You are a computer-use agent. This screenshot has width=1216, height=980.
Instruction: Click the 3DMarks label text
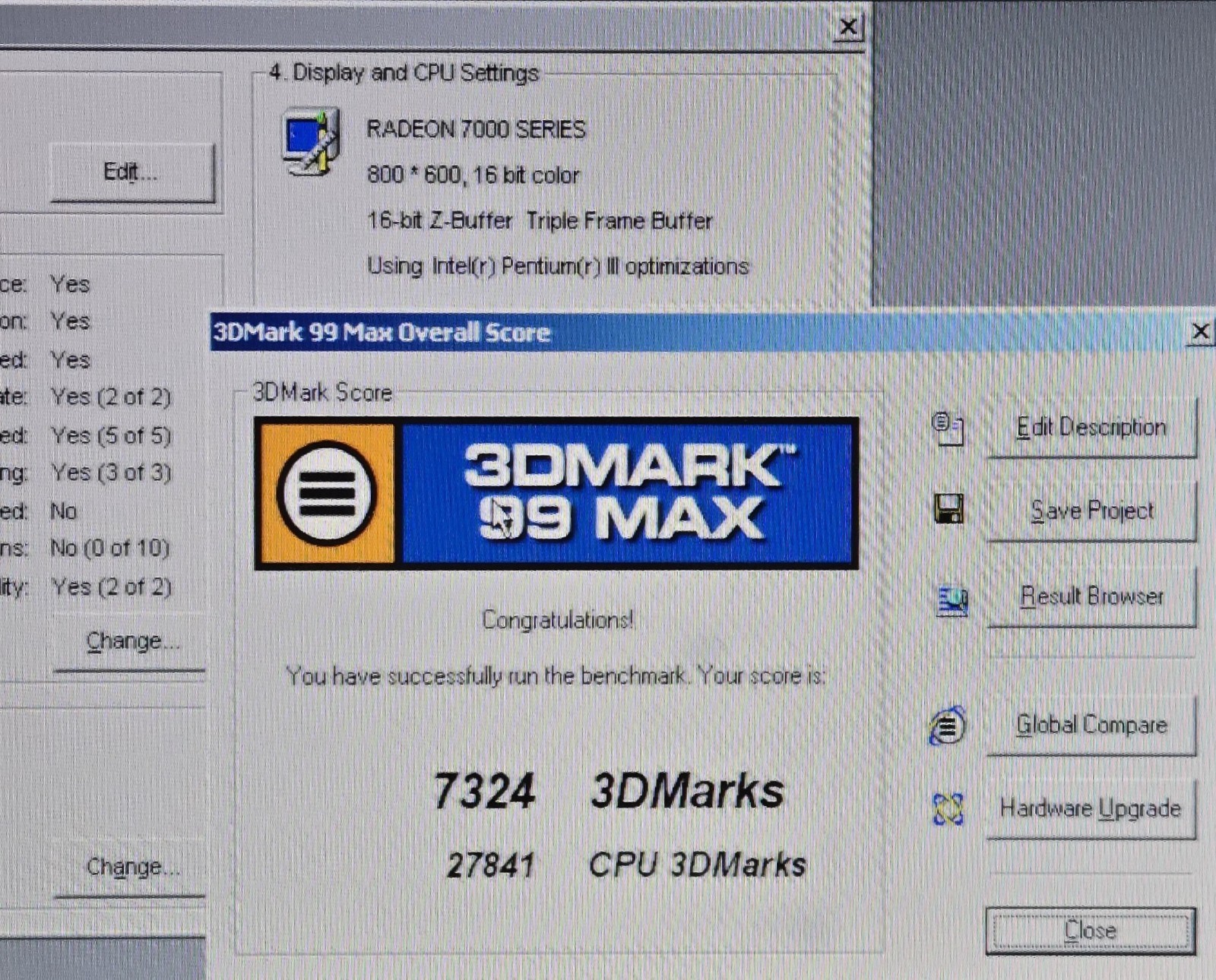tap(687, 791)
